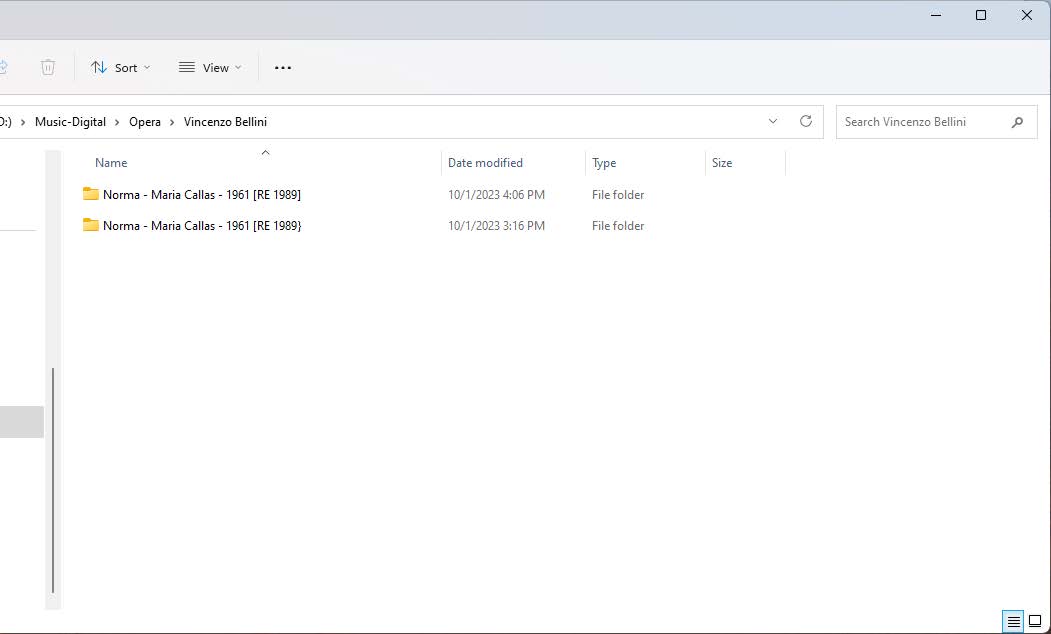
Task: Select folder icon of item modified 3:16 PM
Action: click(91, 225)
